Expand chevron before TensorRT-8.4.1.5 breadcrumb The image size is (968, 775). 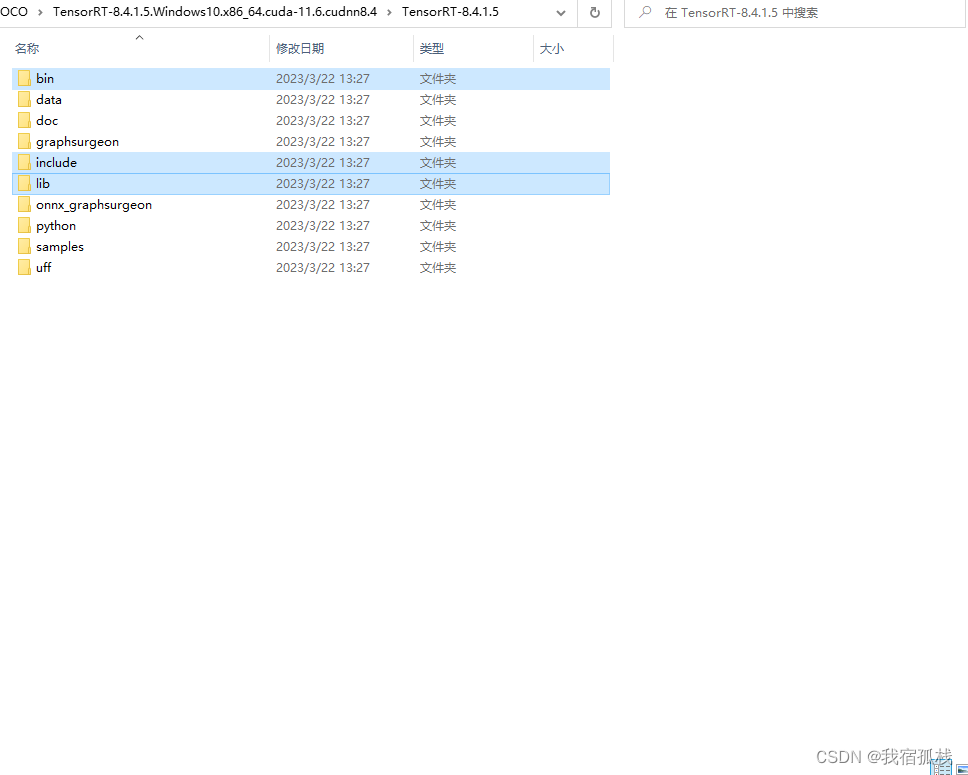[x=390, y=12]
